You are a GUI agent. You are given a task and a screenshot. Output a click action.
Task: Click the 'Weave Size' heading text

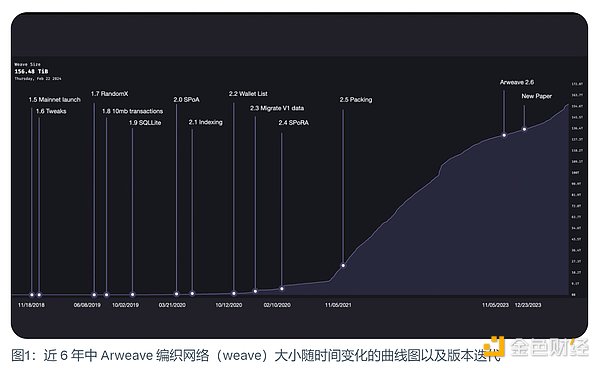pyautogui.click(x=28, y=64)
